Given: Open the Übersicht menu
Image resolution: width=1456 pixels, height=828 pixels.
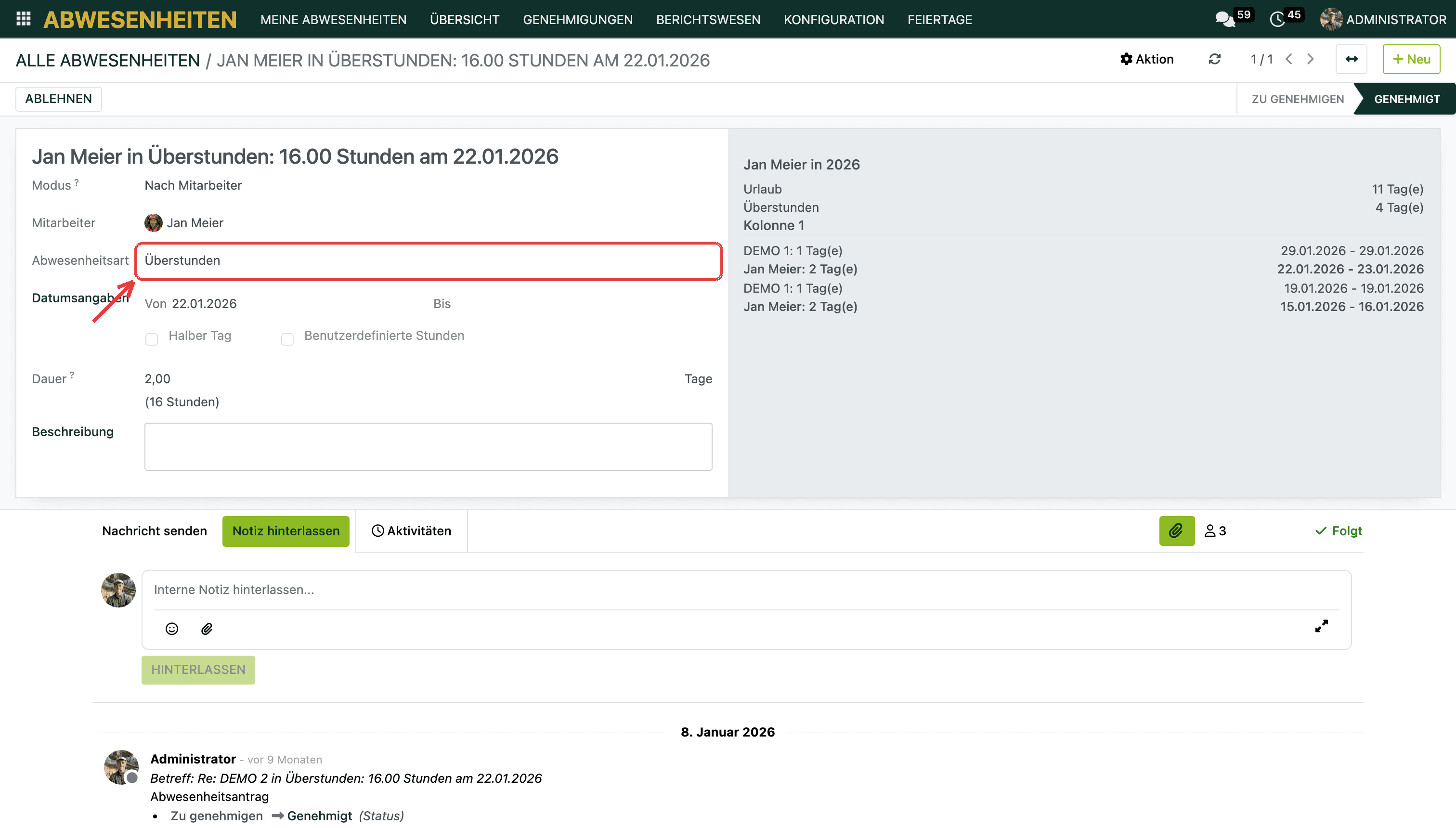Looking at the screenshot, I should click(x=465, y=19).
